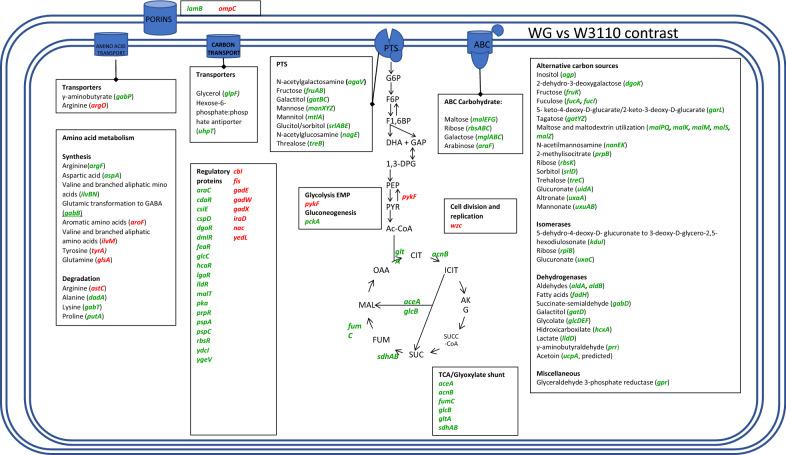
Task: Click the 'Alternative carbon sources' heading
Action: pos(577,66)
